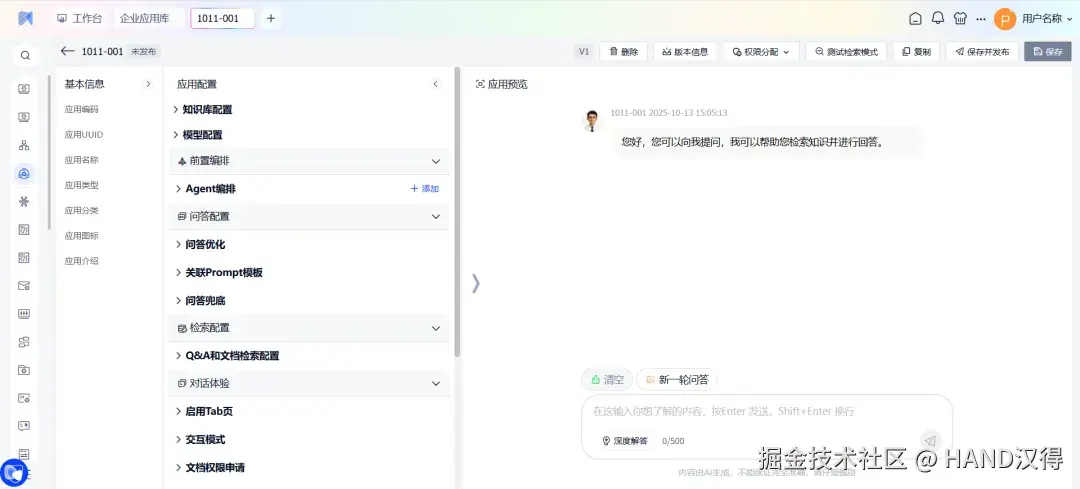
Task: Click the chat bubble icon in the left sidebar
Action: pos(24,426)
